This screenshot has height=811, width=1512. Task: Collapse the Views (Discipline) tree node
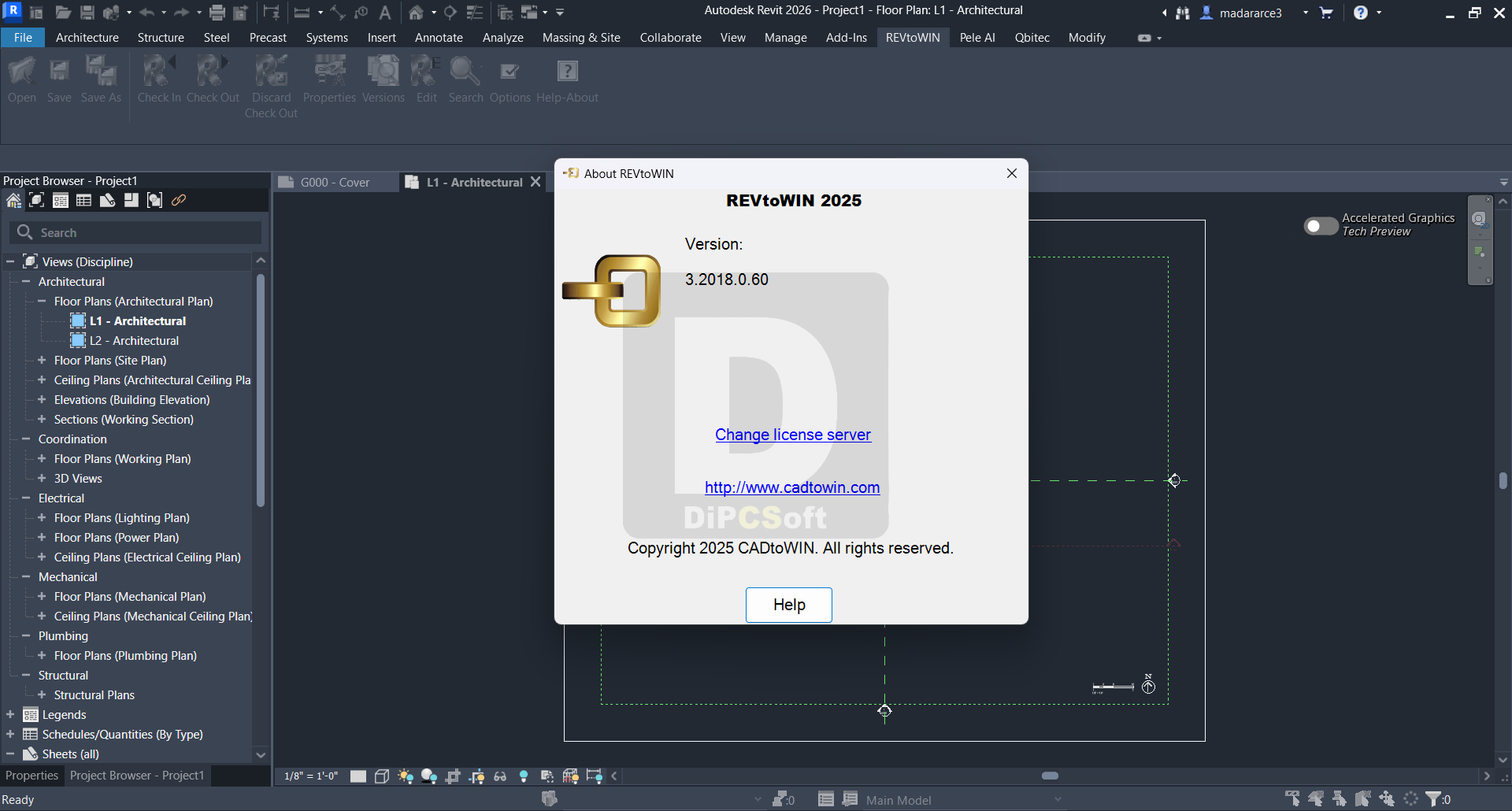tap(10, 261)
